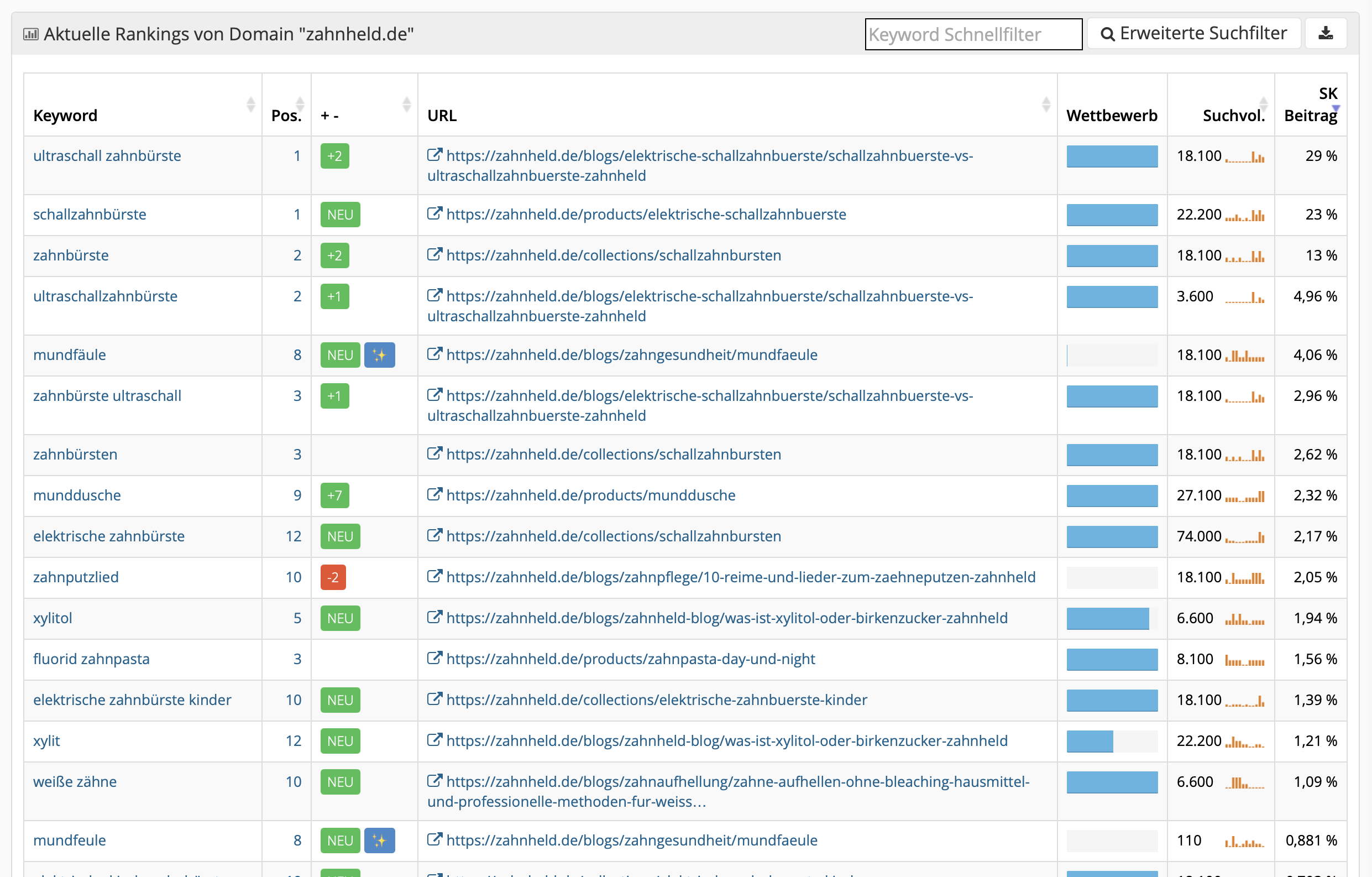
Task: Open keyword weiße zähne
Action: (75, 782)
